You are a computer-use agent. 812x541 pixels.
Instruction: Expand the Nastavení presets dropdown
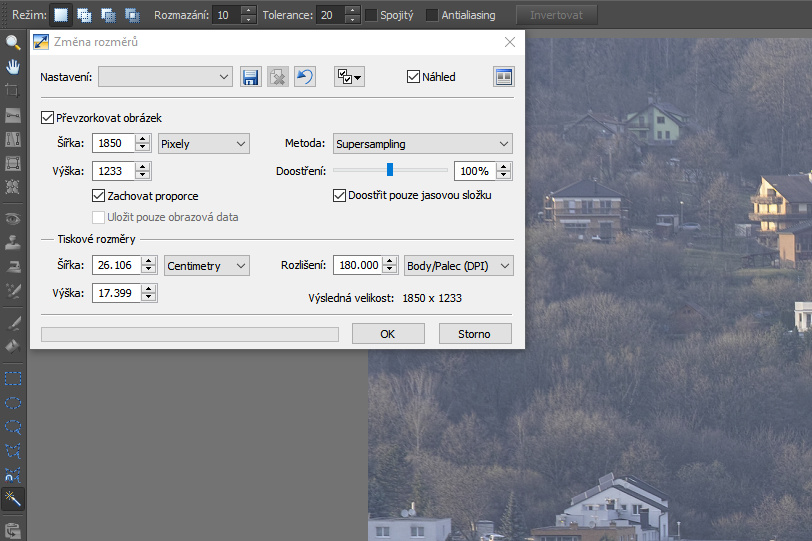point(166,77)
